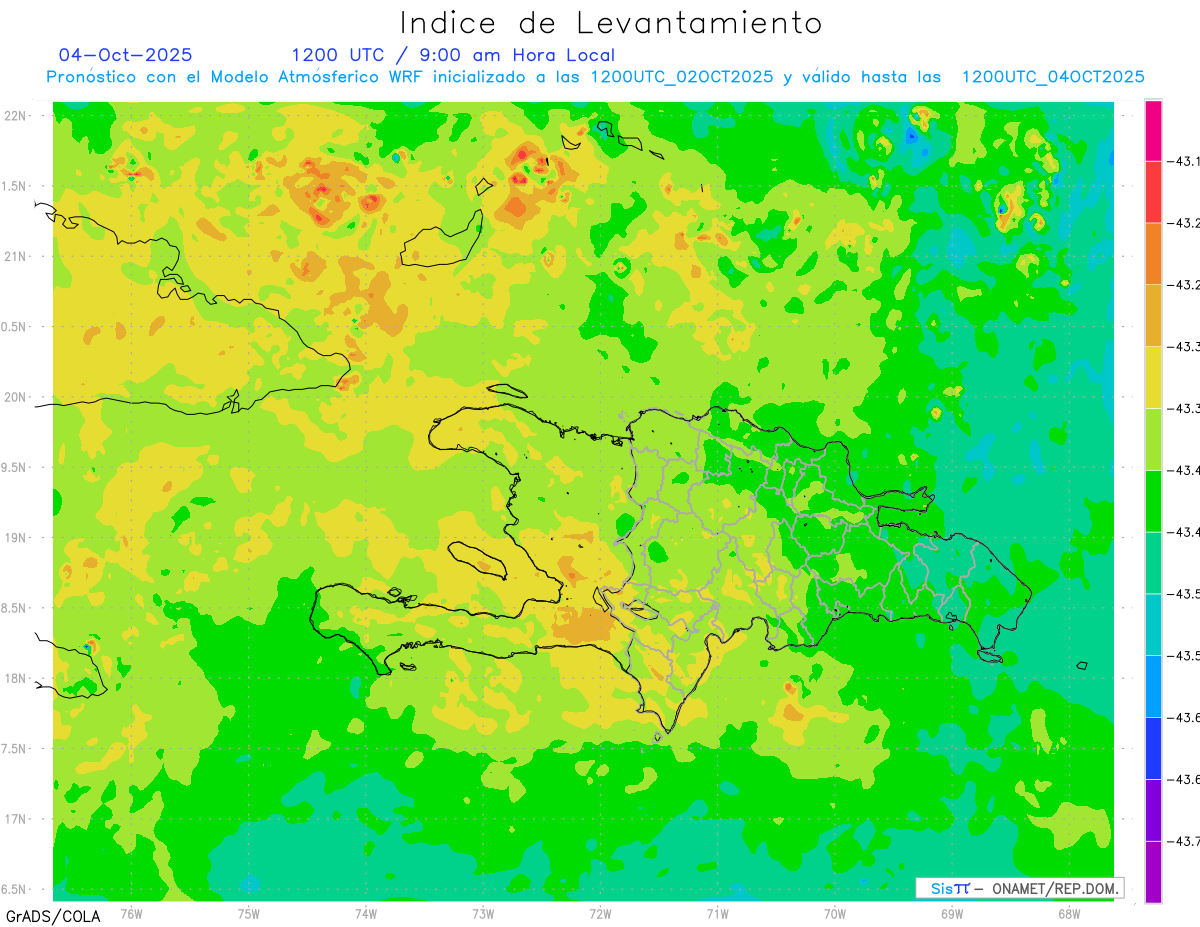This screenshot has height=927, width=1200.
Task: Click the magenta swatch atop the color scale
Action: pos(1153,130)
